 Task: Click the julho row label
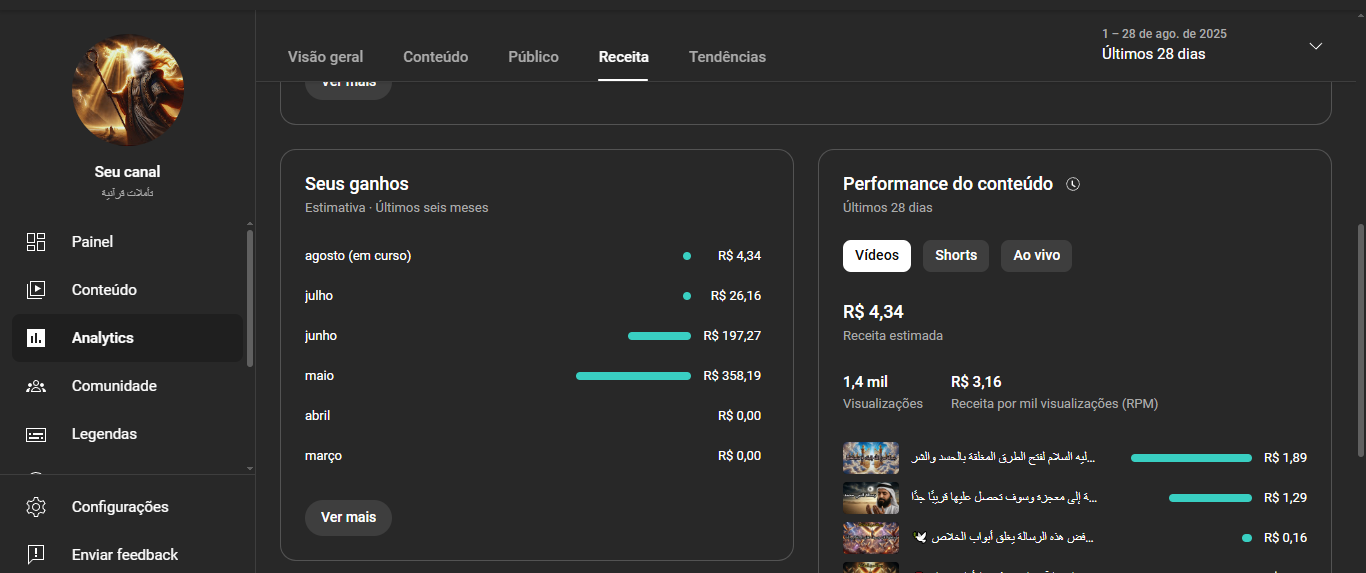click(319, 296)
